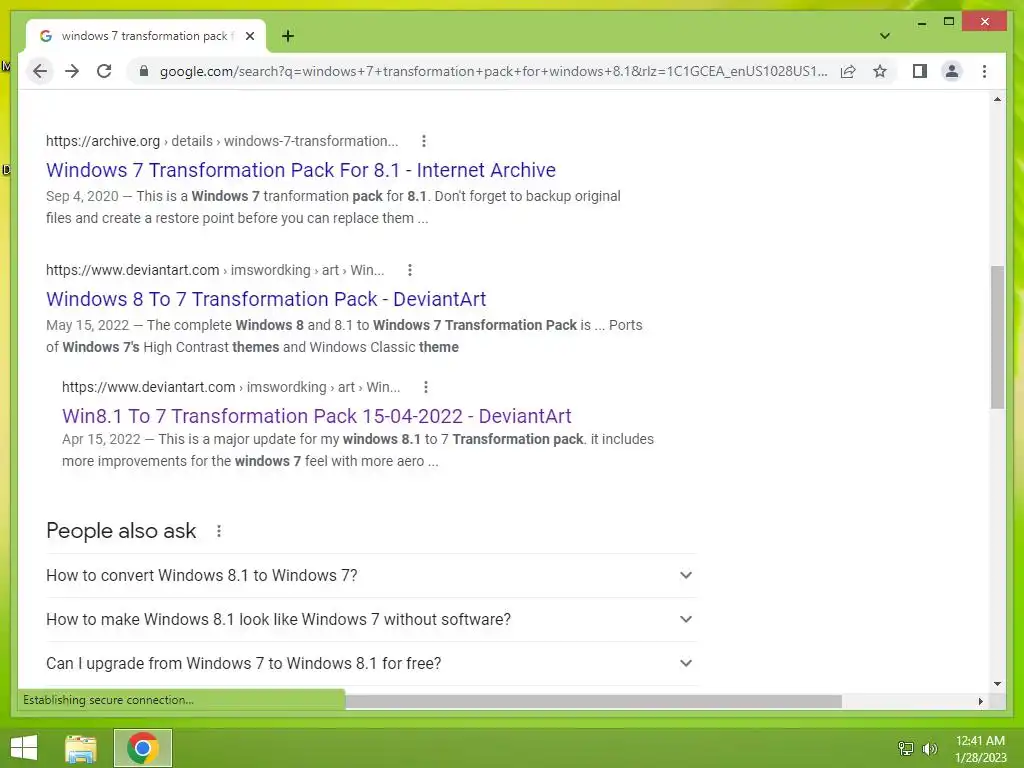The height and width of the screenshot is (768, 1024).
Task: Open the Windows Start button
Action: pos(24,748)
